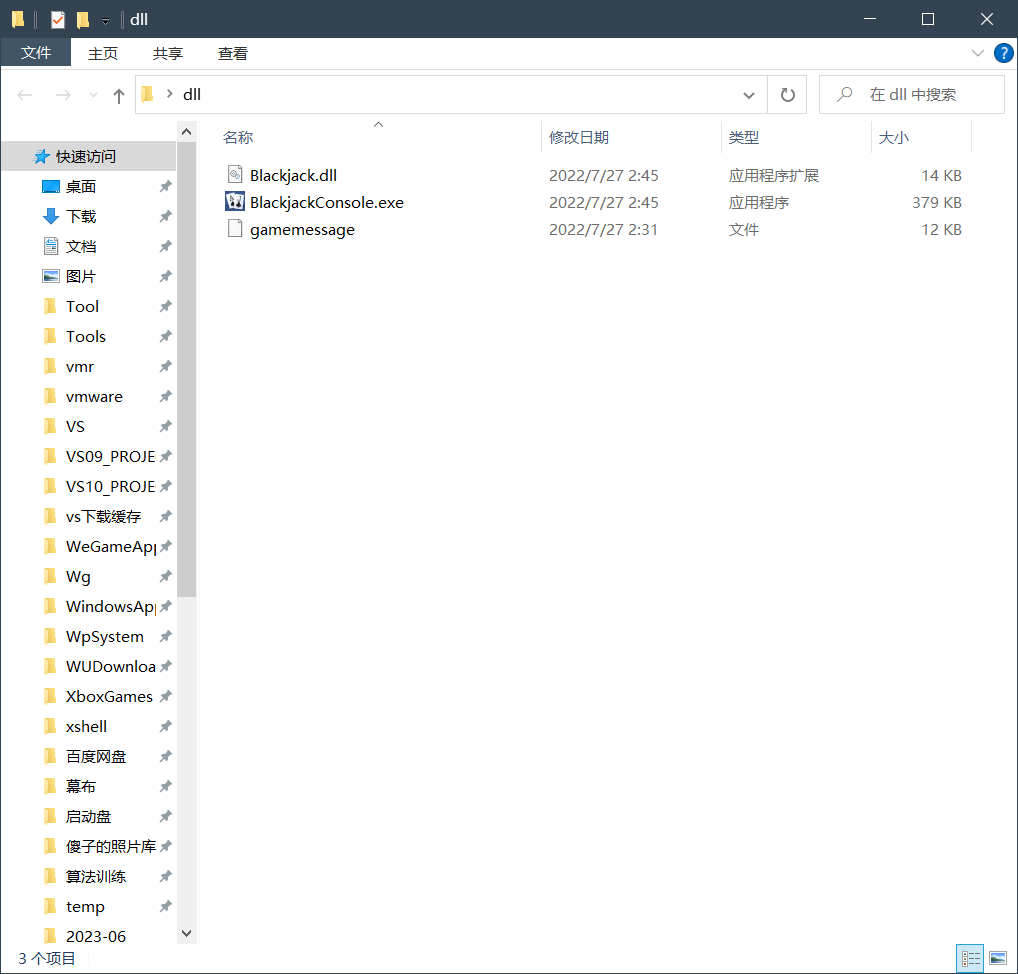Switch to details view icon in status bar
Viewport: 1018px width, 974px height.
click(971, 958)
